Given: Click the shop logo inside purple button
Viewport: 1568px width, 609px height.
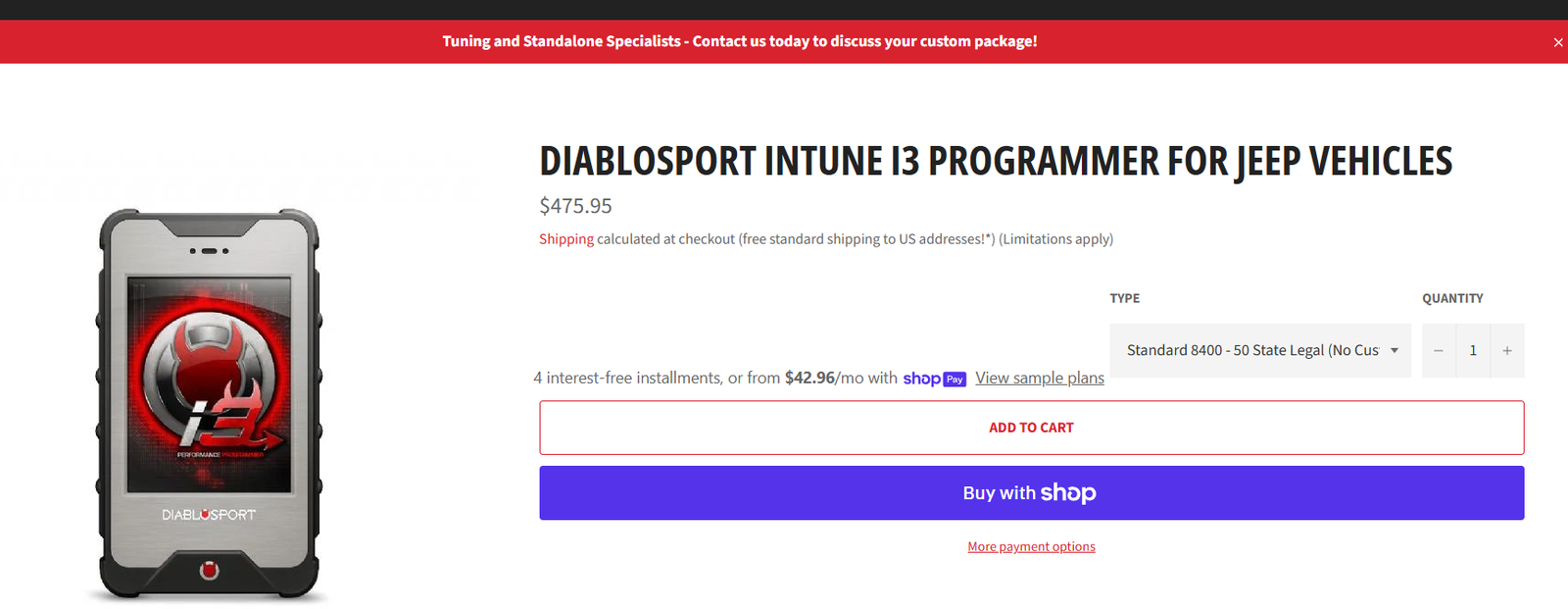Looking at the screenshot, I should [x=1068, y=493].
